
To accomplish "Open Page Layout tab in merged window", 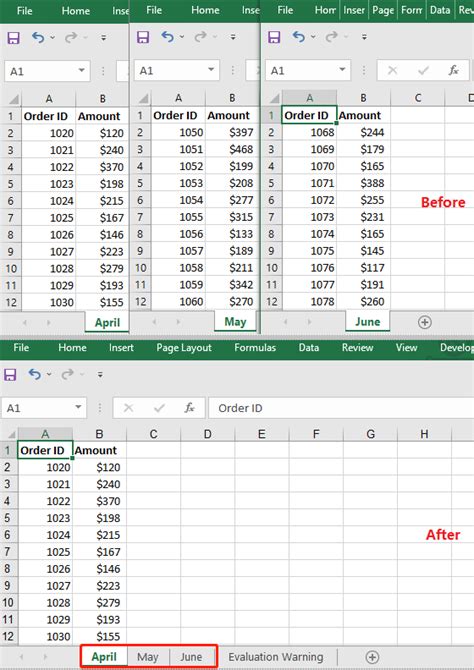I will [184, 348].
